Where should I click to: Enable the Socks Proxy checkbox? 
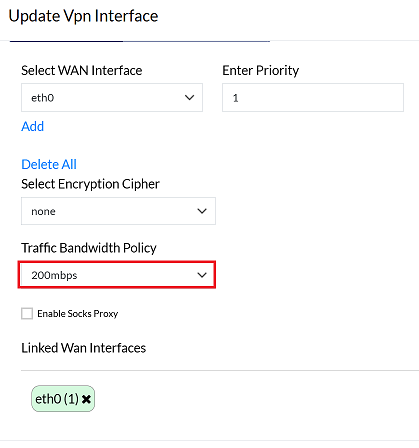pos(27,314)
